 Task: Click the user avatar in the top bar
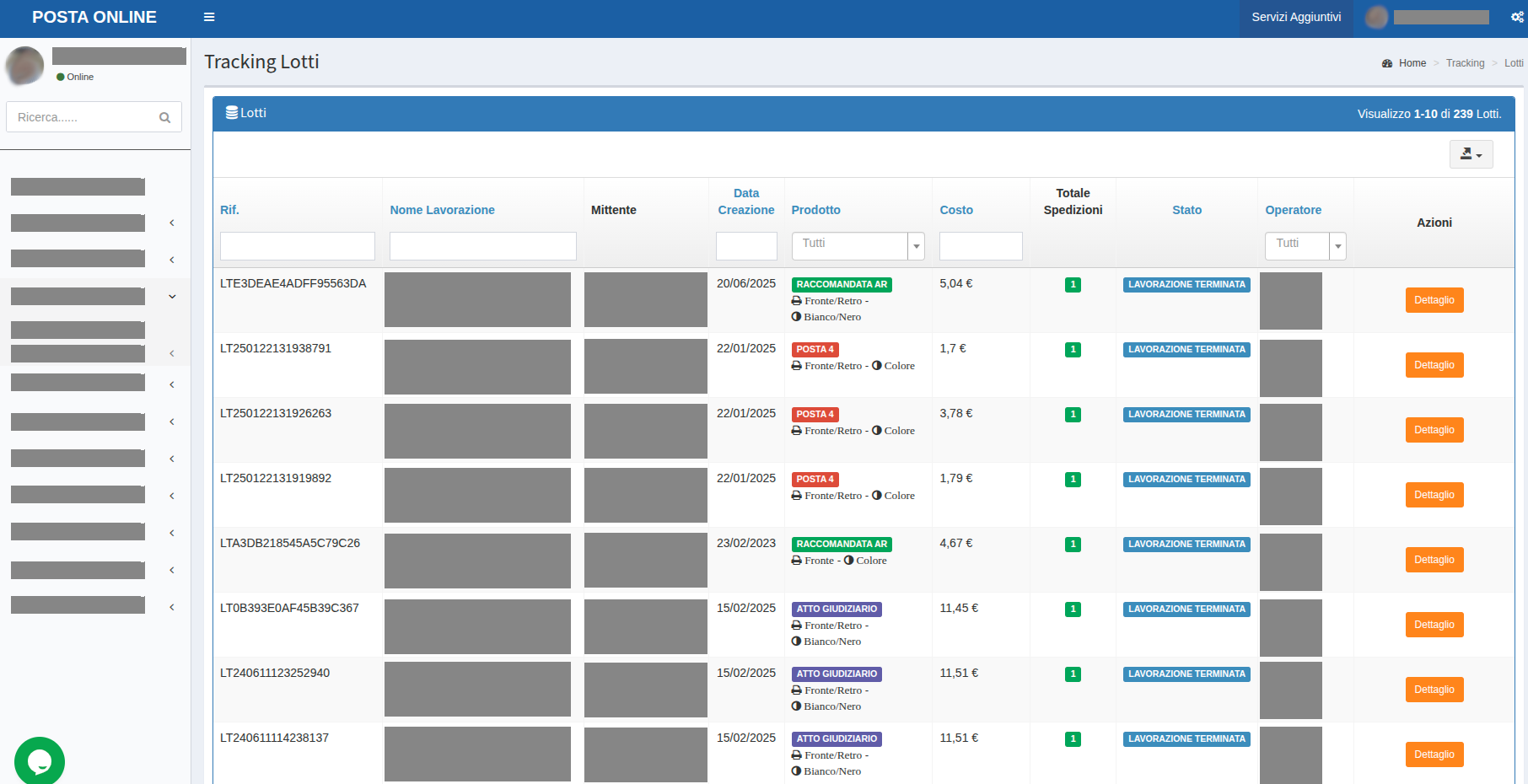click(x=1376, y=16)
